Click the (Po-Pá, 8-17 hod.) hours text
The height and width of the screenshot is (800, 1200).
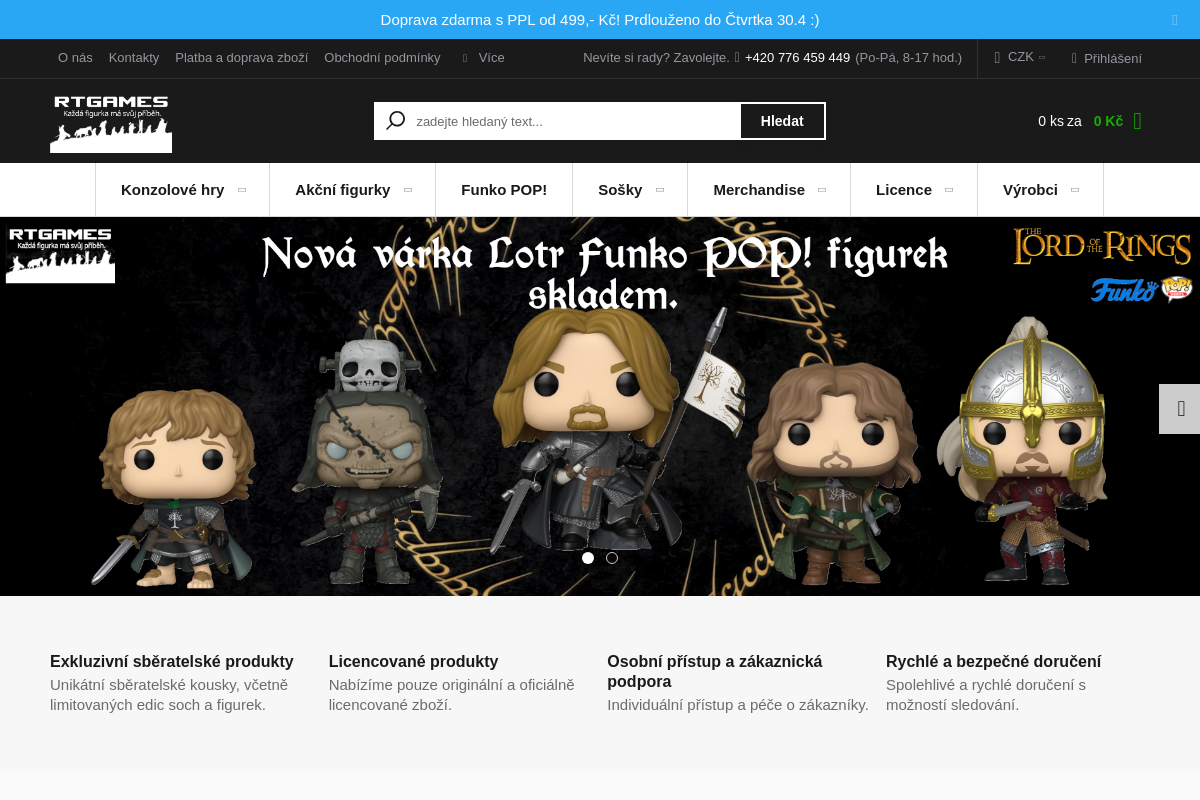908,58
